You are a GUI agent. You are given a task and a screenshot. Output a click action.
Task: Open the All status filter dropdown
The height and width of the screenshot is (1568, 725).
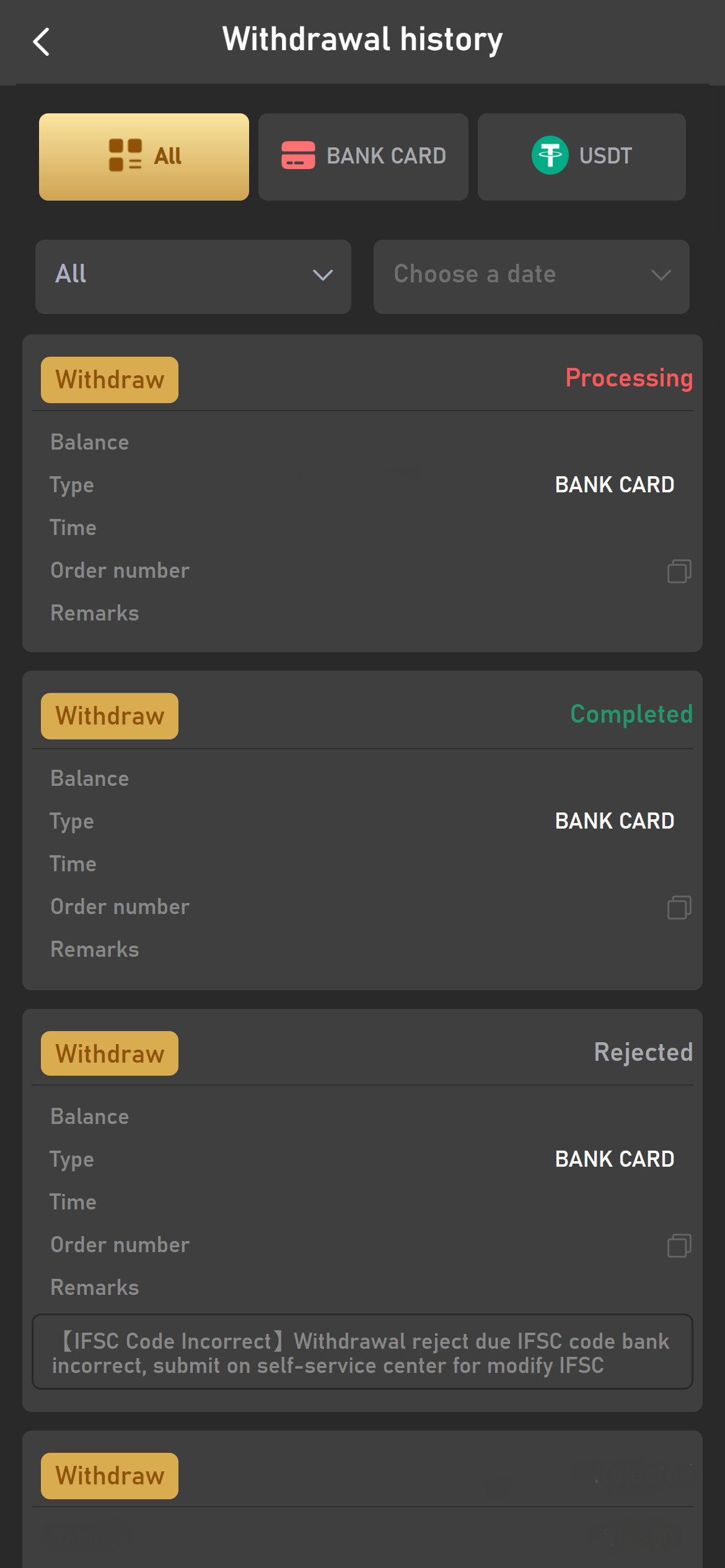pos(193,276)
